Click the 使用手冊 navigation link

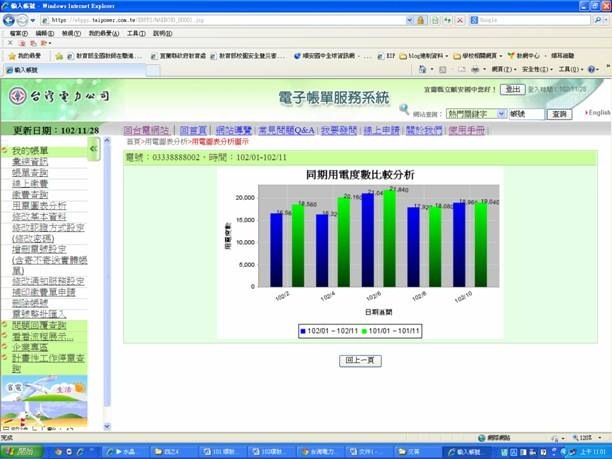(x=466, y=130)
